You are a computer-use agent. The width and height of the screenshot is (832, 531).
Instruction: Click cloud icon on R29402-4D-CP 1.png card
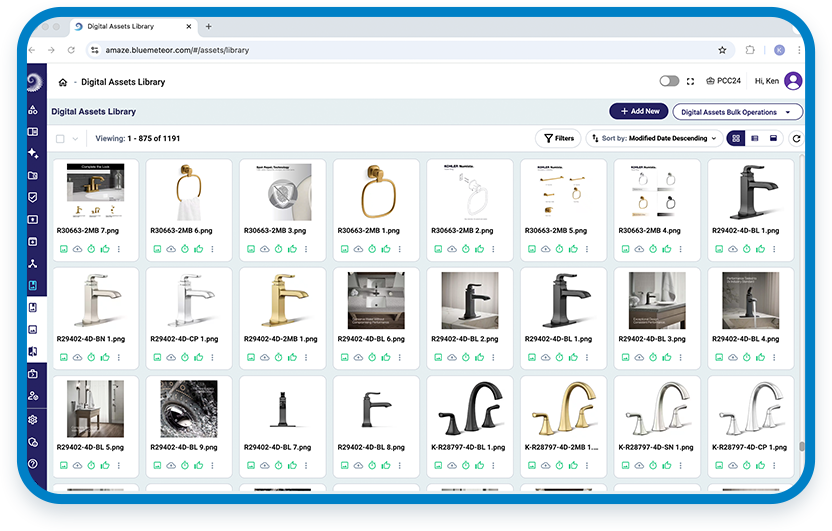[x=171, y=358]
